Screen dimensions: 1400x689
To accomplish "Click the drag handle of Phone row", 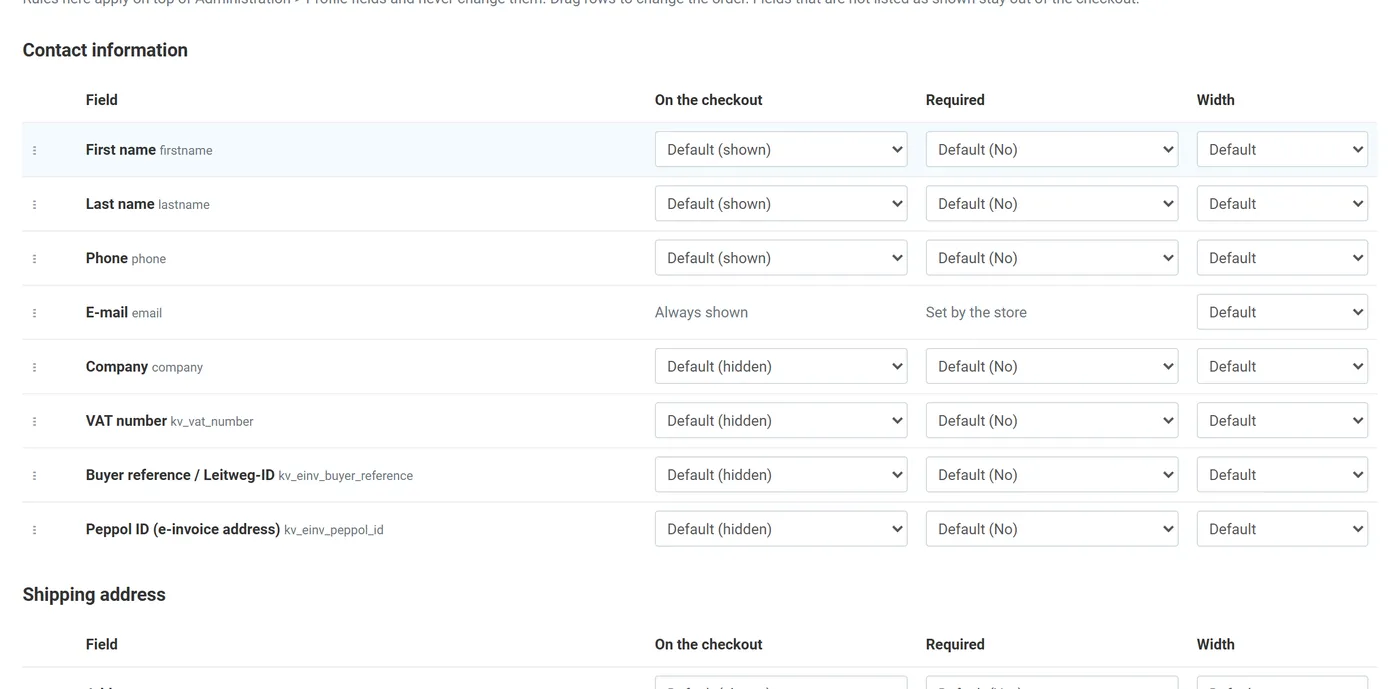I will (x=34, y=258).
